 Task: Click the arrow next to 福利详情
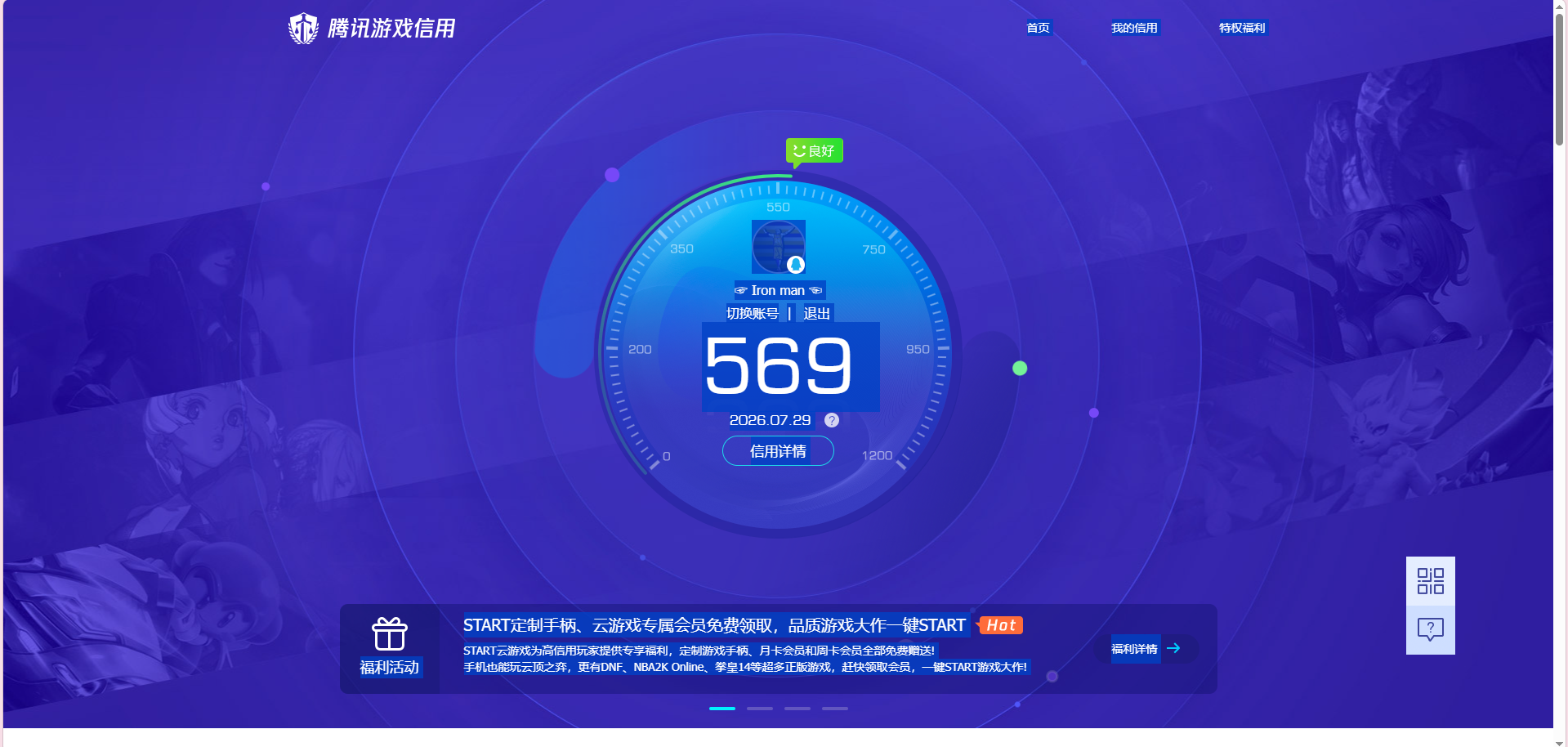pyautogui.click(x=1173, y=648)
